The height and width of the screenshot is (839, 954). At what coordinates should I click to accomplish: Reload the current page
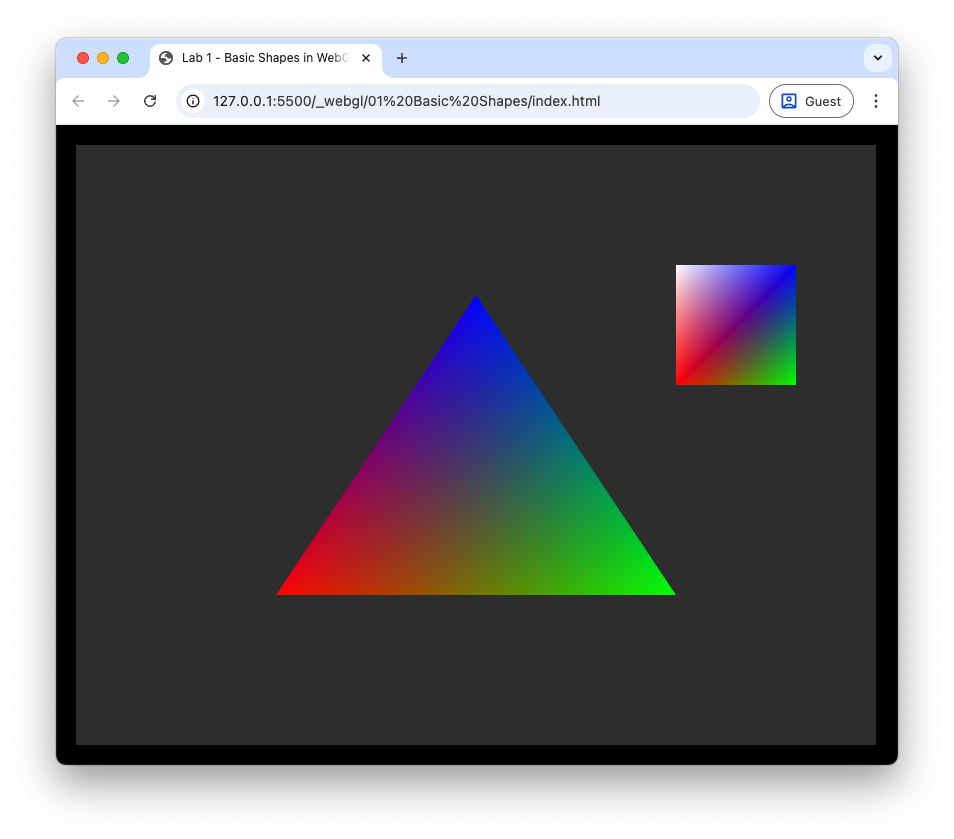(150, 101)
